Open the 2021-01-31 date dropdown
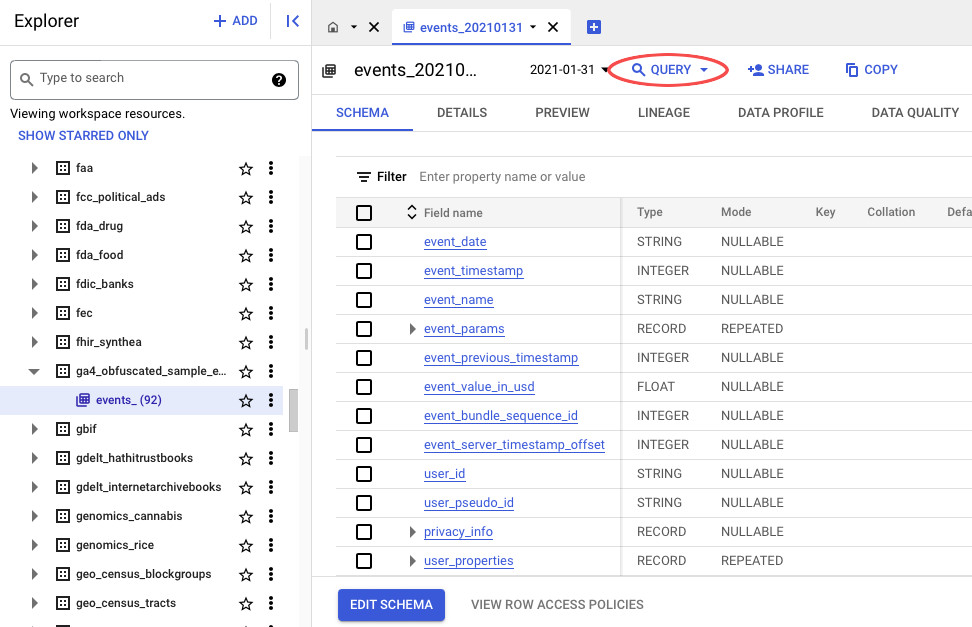 [x=568, y=69]
